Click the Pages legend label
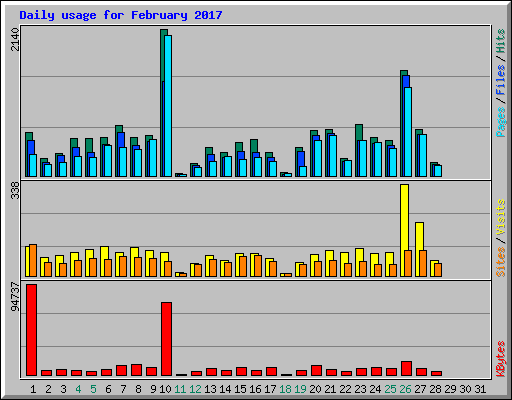Image resolution: width=512 pixels, height=400 pixels. (500, 122)
